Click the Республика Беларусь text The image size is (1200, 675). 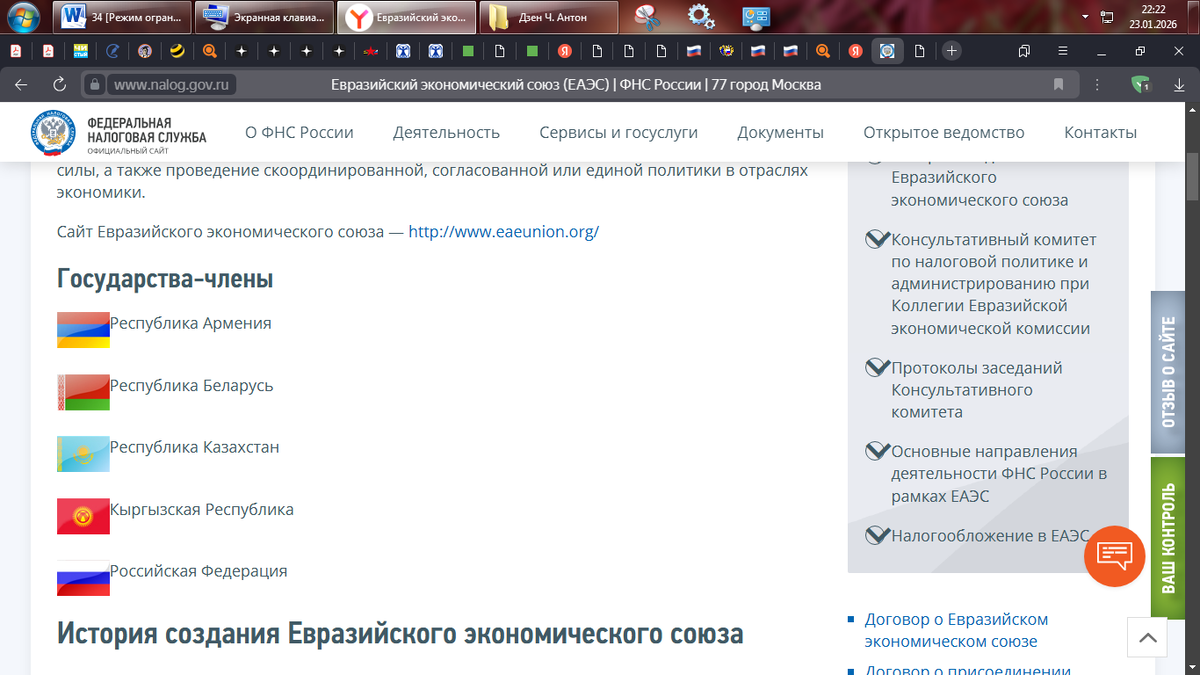[191, 386]
